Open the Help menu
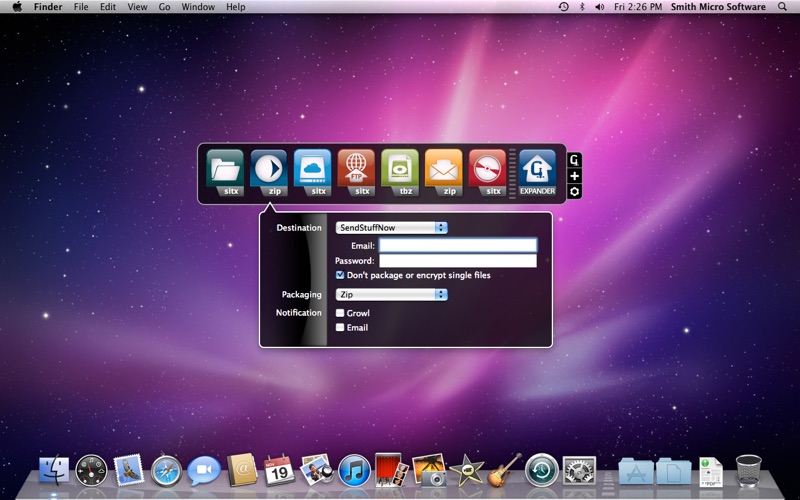Image resolution: width=800 pixels, height=500 pixels. 236,7
